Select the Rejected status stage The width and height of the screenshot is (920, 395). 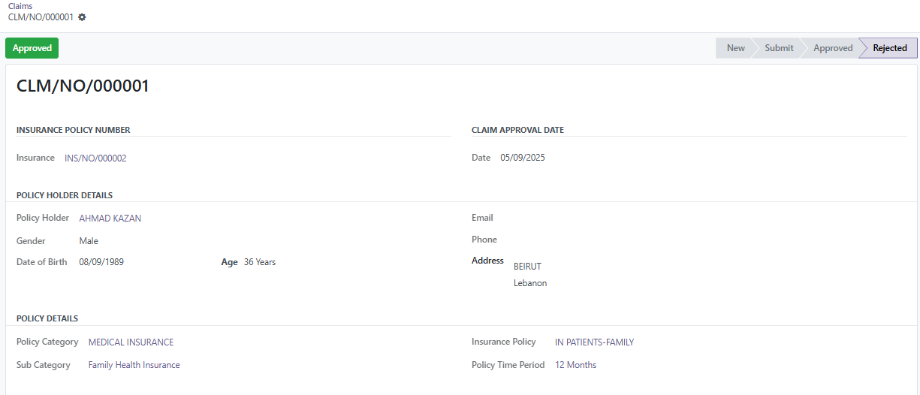(889, 48)
